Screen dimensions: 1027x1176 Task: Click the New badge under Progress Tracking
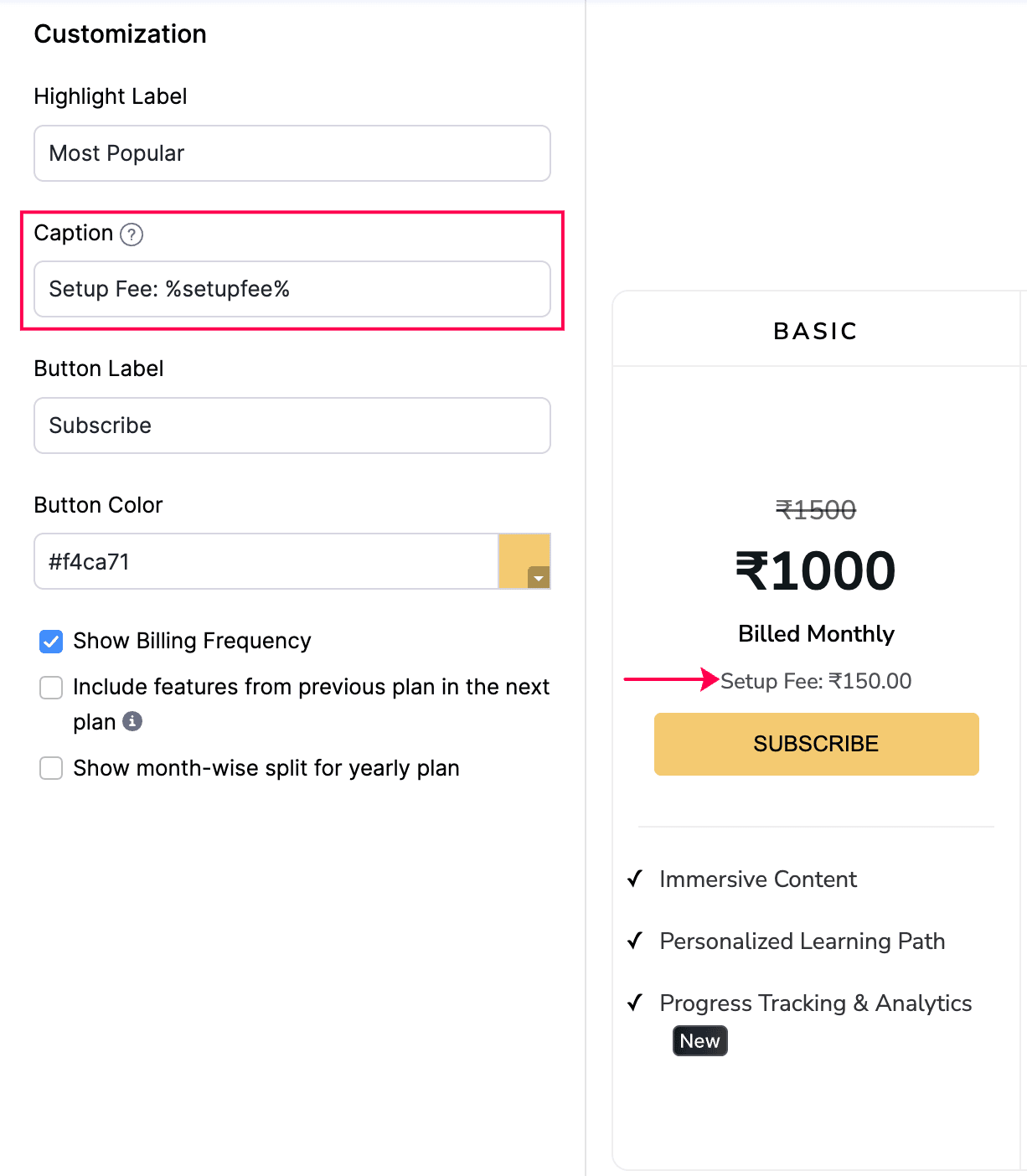click(699, 1041)
